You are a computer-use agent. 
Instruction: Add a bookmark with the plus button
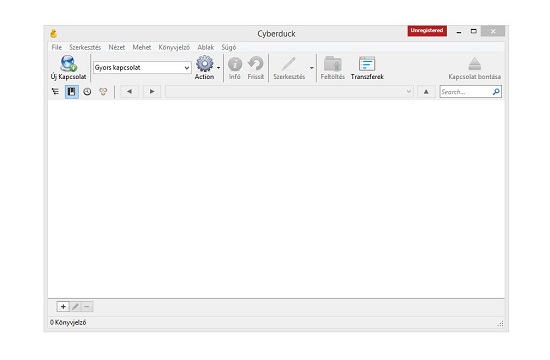[63, 307]
